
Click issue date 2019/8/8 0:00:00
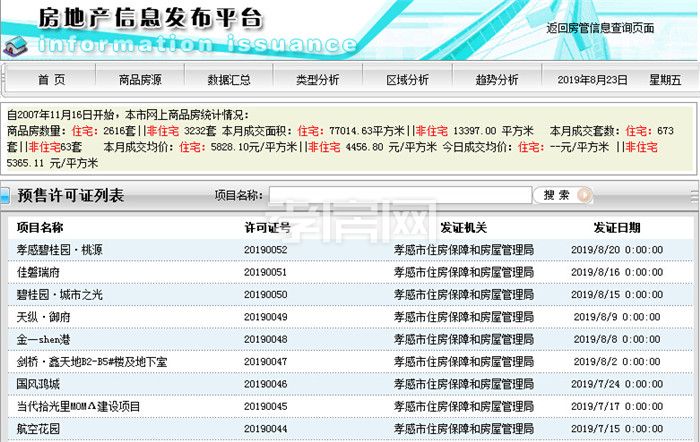[x=617, y=339]
